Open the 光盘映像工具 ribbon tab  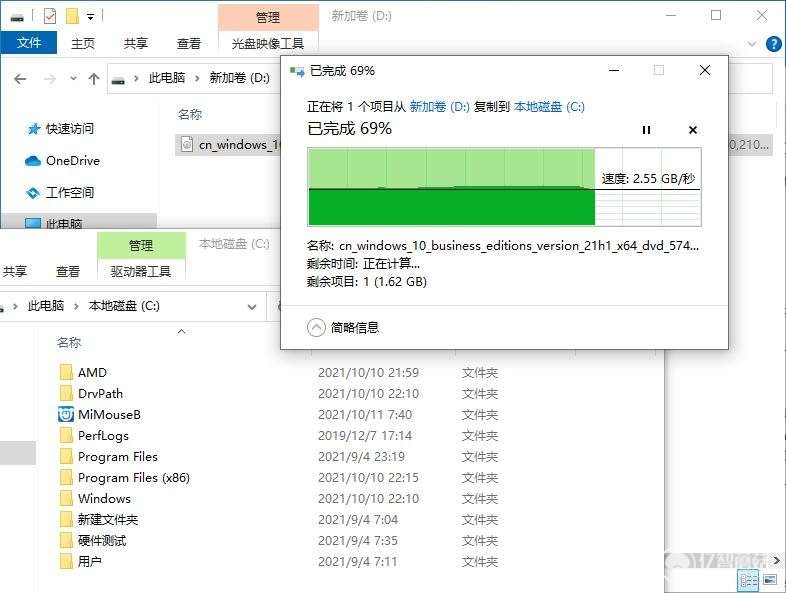tap(268, 43)
